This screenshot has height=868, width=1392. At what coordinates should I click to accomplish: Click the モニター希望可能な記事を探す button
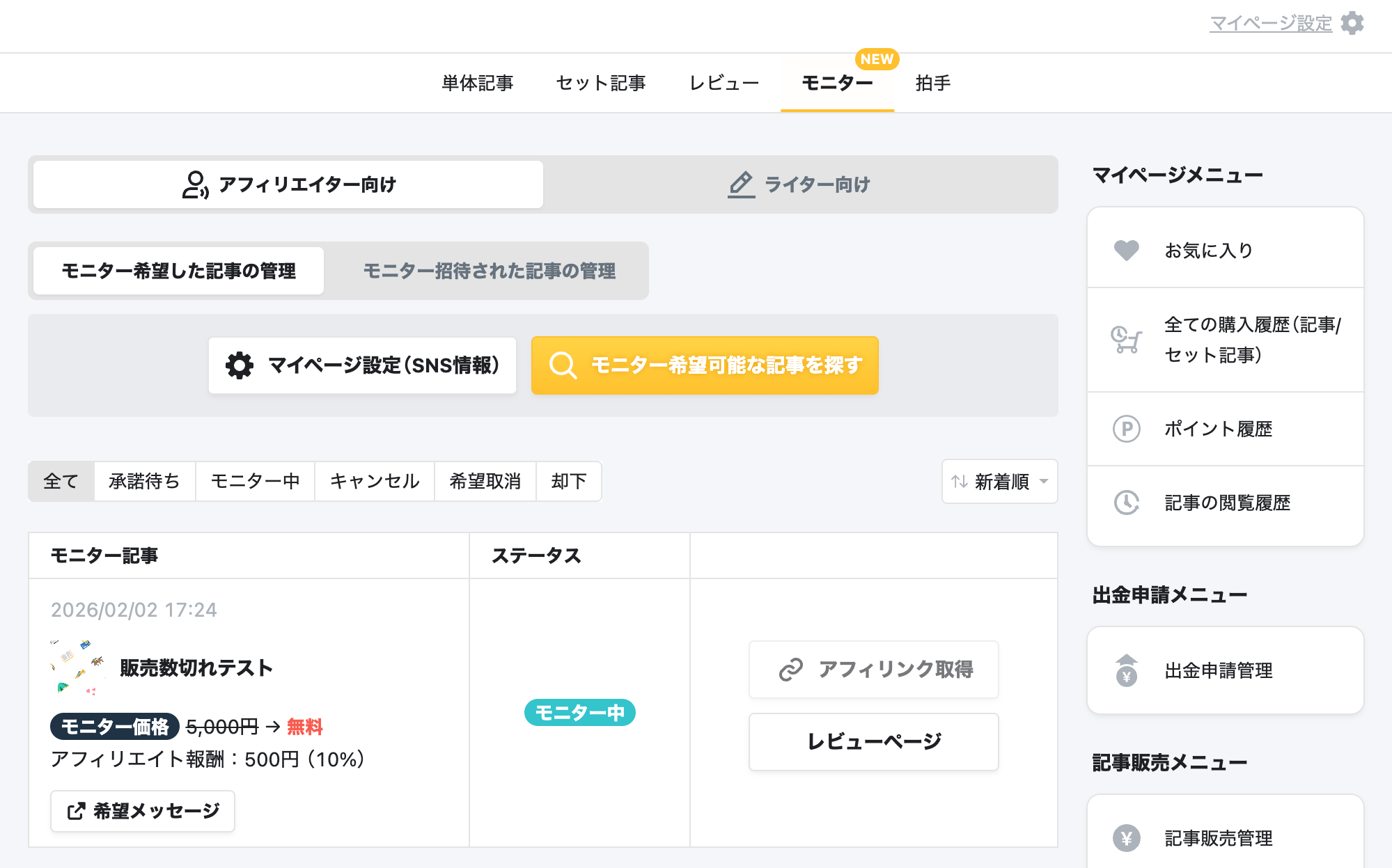(704, 365)
